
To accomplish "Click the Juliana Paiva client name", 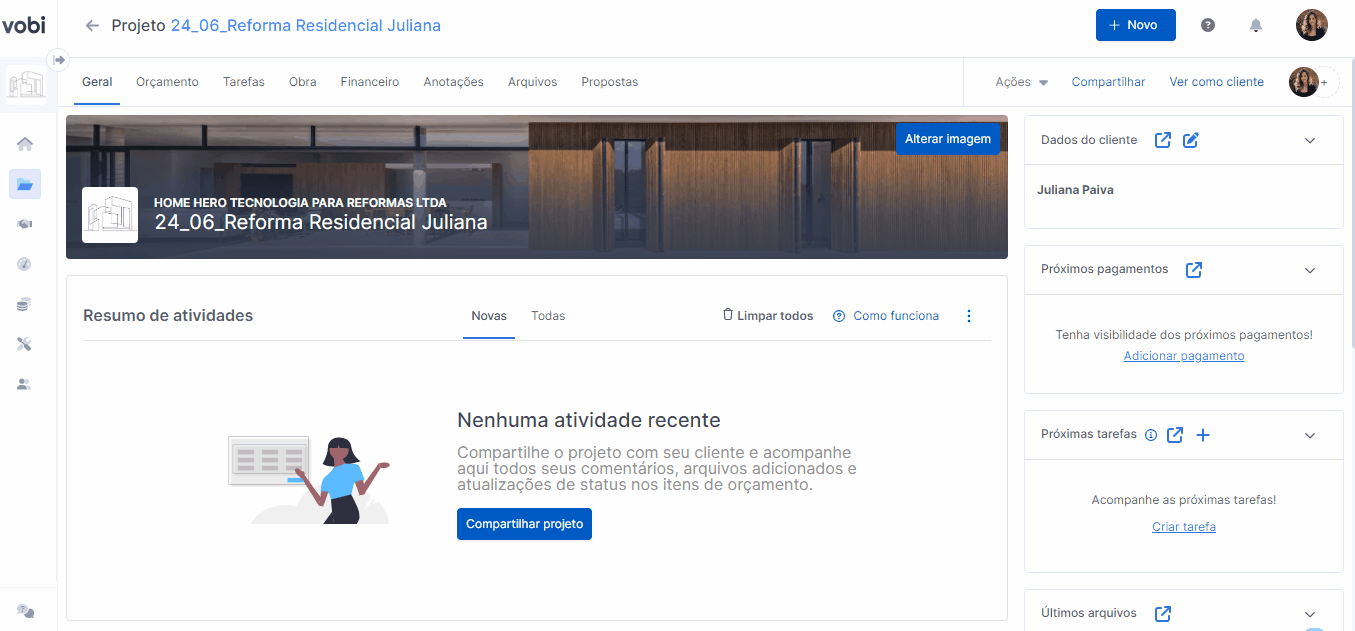I will pos(1075,190).
